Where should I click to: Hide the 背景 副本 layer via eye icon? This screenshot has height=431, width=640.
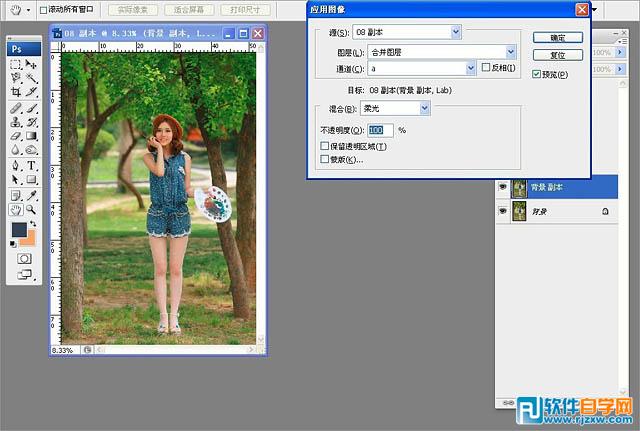(502, 187)
